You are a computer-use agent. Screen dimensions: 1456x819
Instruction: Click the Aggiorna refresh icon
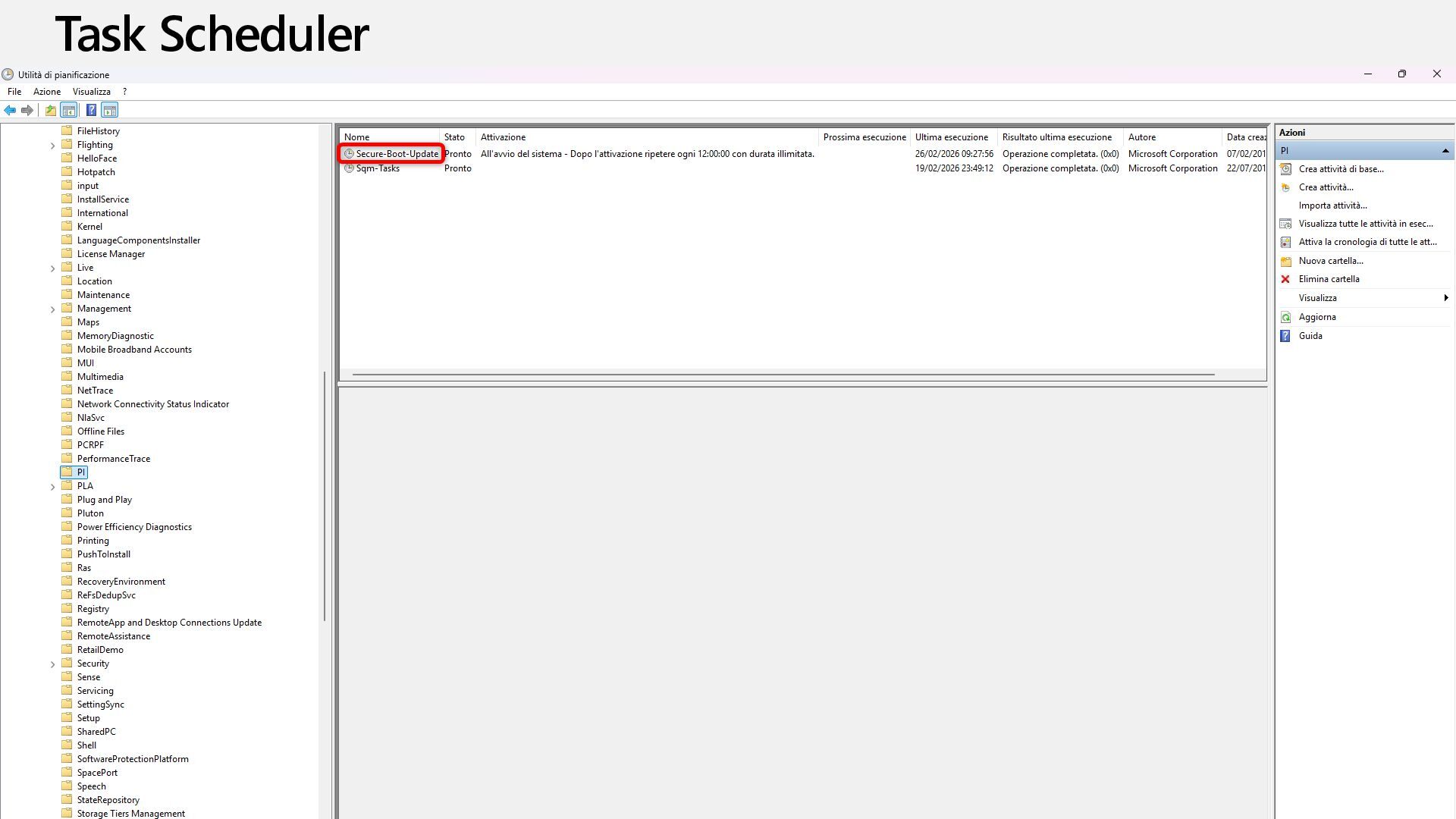tap(1285, 317)
